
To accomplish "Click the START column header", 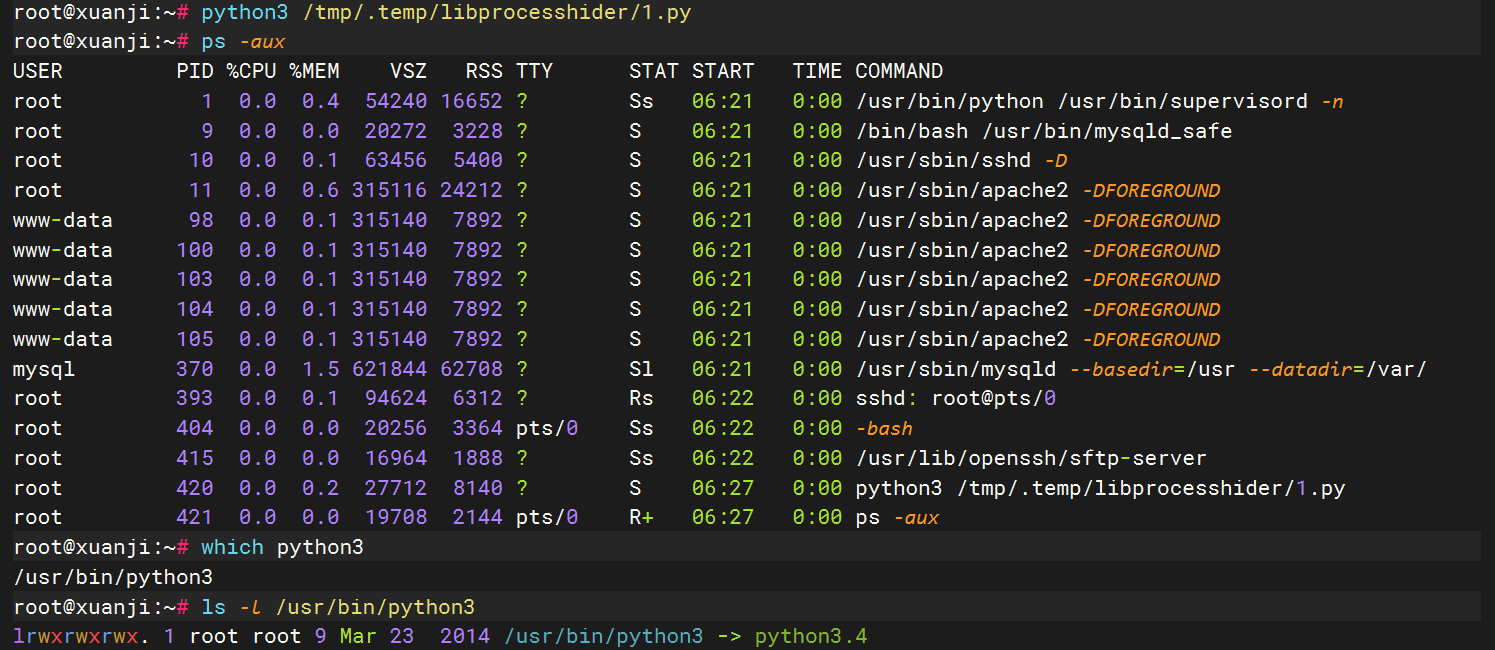I will coord(723,71).
